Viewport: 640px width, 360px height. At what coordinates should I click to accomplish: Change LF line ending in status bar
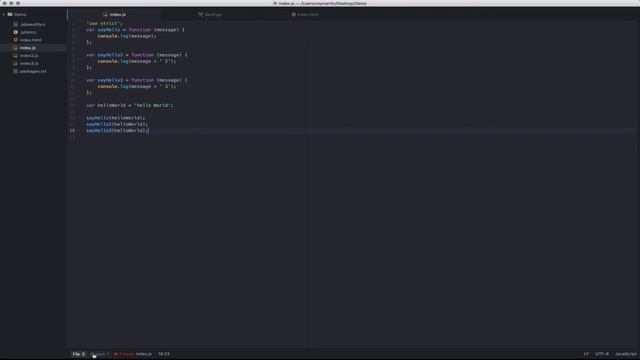point(586,354)
